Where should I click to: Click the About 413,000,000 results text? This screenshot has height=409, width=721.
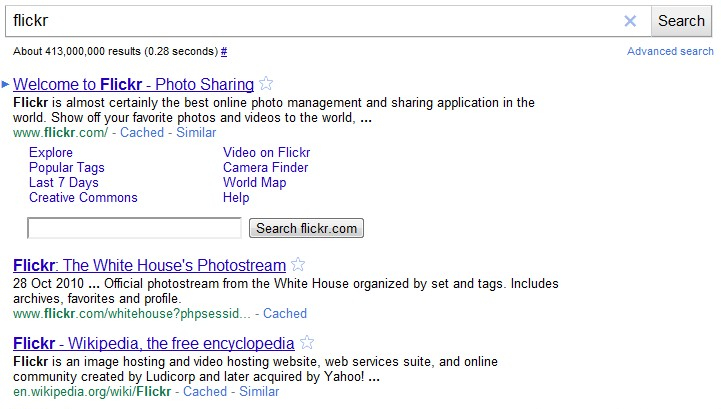115,51
